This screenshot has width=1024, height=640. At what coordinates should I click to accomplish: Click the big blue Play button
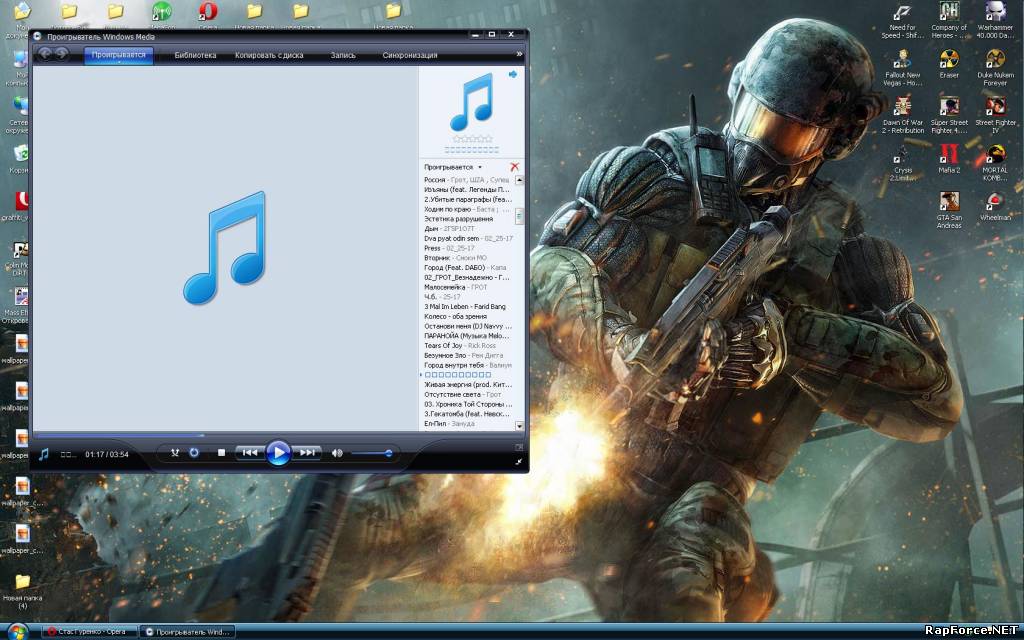tap(278, 453)
